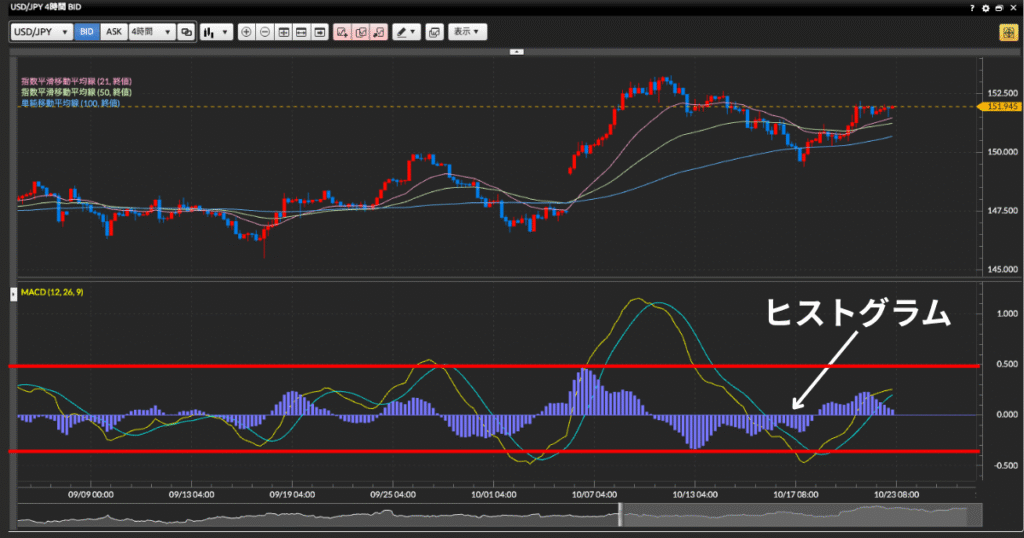Zoom in with the plus magnifier icon
Viewport: 1024px width, 538px height.
(x=247, y=32)
